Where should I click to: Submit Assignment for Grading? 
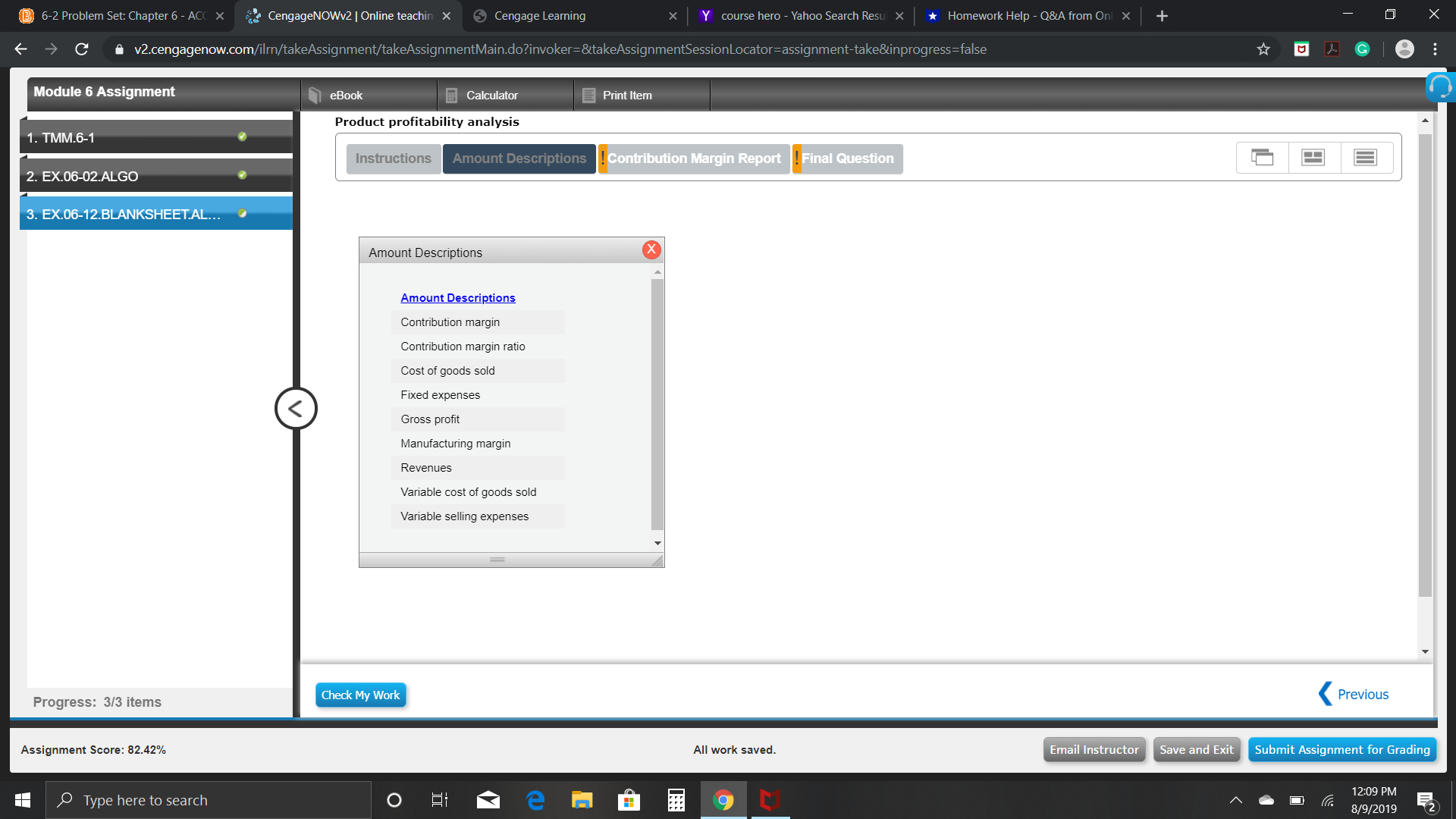(1342, 749)
